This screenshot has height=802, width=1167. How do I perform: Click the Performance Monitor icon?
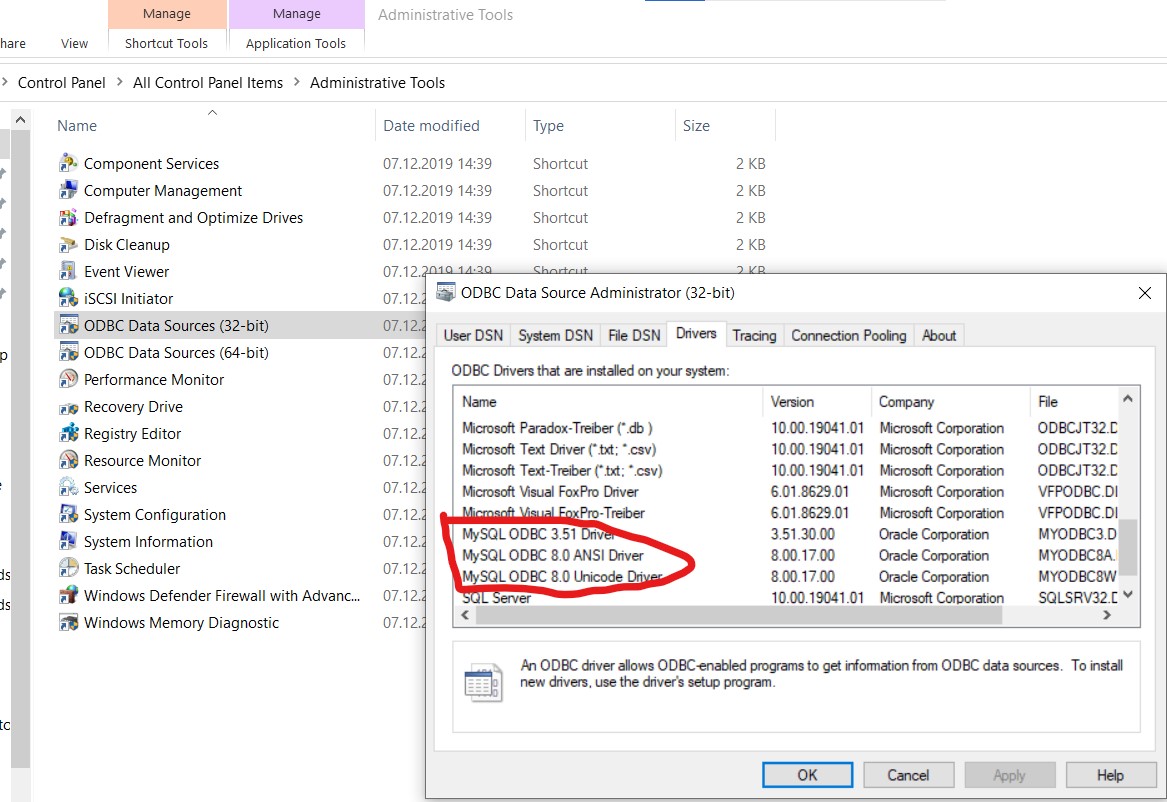click(68, 380)
